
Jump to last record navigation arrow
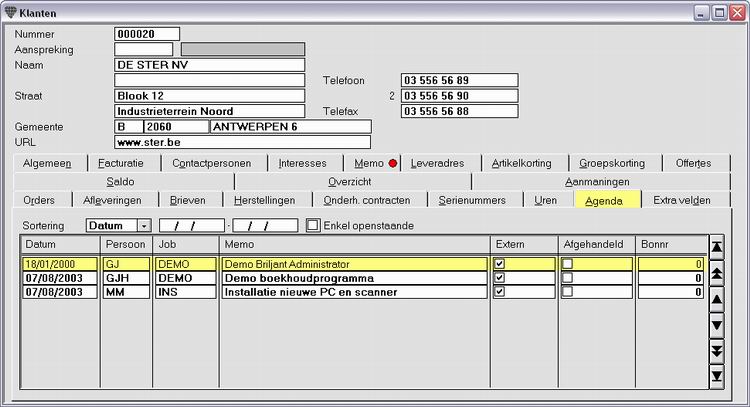[717, 376]
